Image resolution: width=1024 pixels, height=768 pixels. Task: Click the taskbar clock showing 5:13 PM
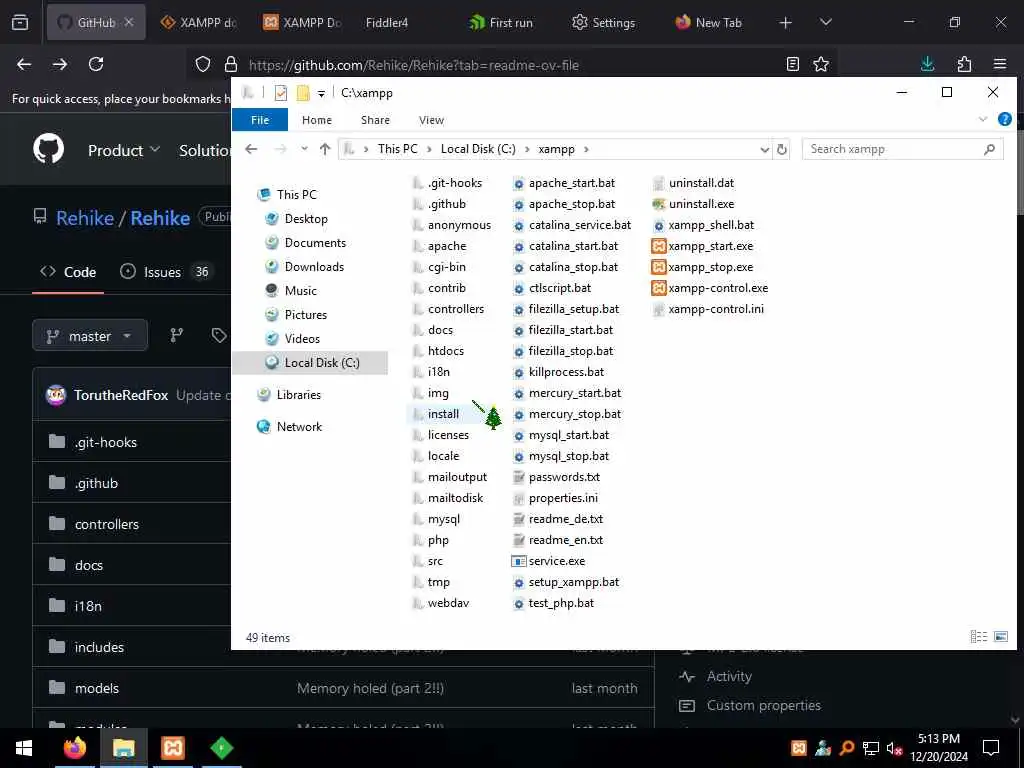click(x=939, y=748)
